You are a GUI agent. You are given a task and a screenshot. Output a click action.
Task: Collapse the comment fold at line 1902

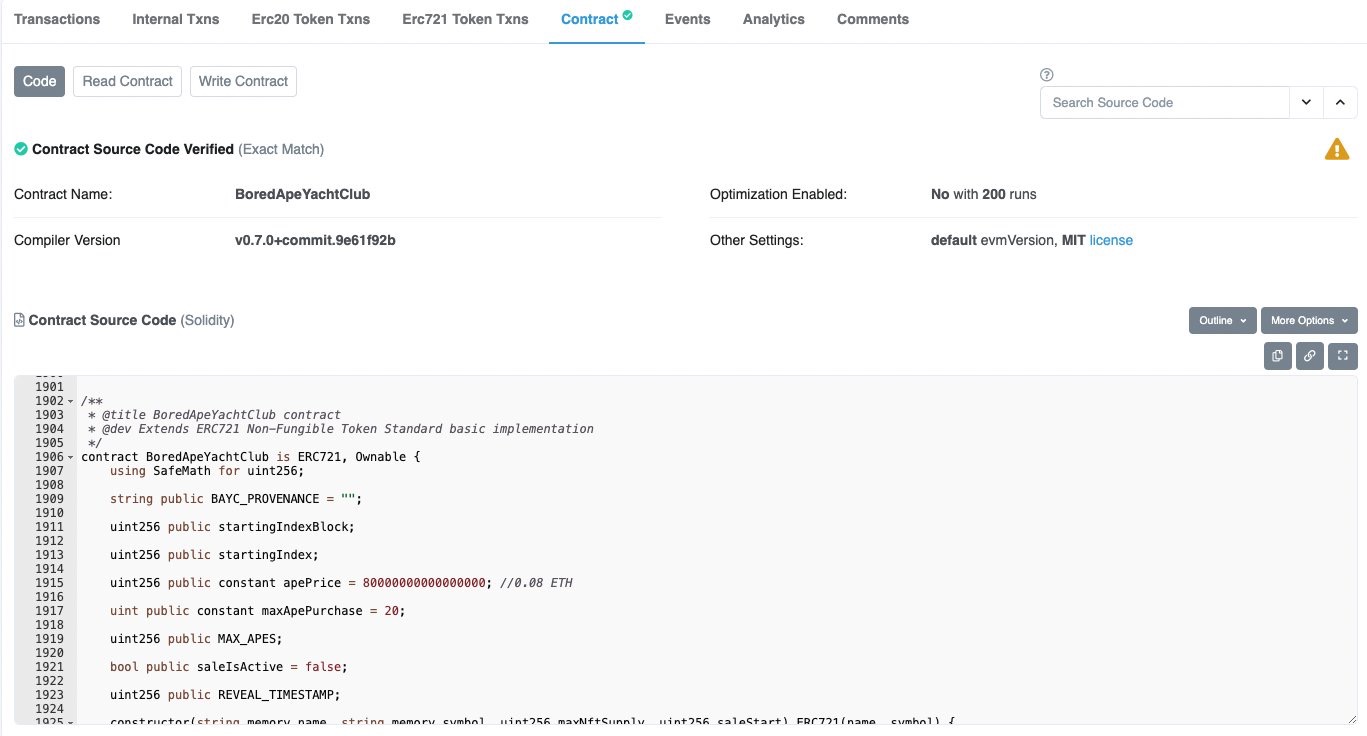(x=69, y=401)
